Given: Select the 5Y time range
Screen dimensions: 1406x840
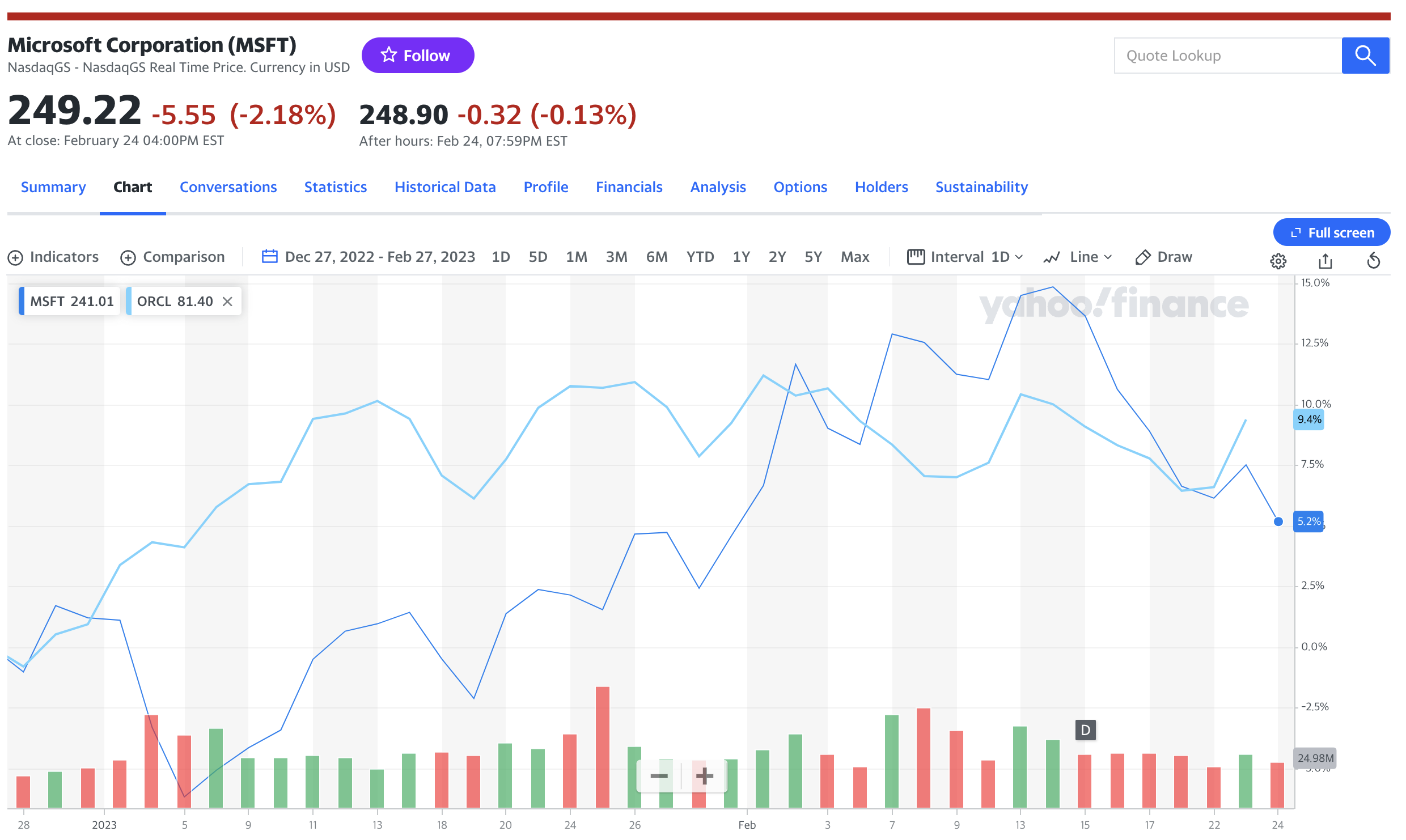Looking at the screenshot, I should 812,257.
